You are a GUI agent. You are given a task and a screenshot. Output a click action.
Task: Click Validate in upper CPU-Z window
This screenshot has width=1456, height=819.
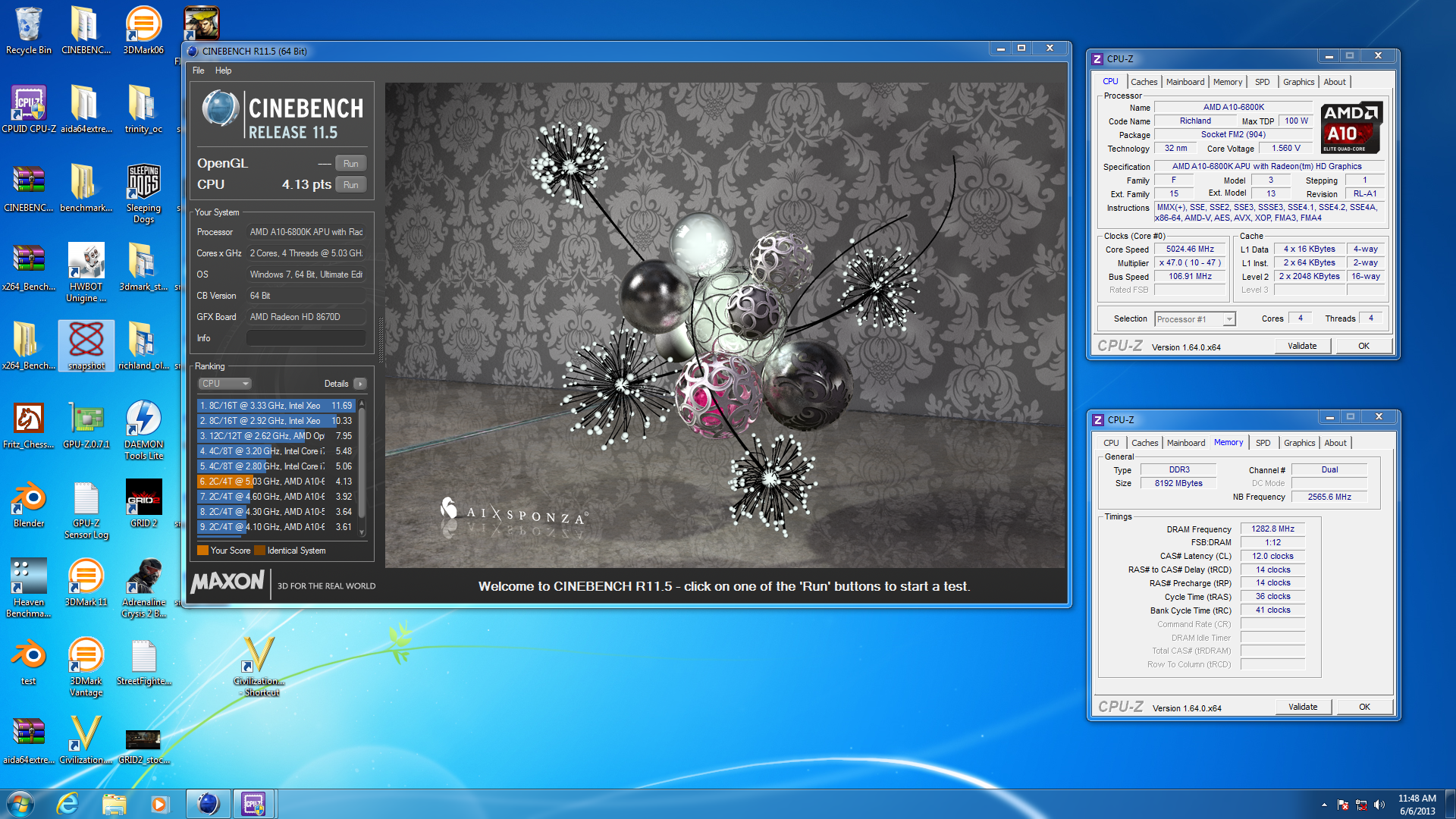tap(1302, 346)
